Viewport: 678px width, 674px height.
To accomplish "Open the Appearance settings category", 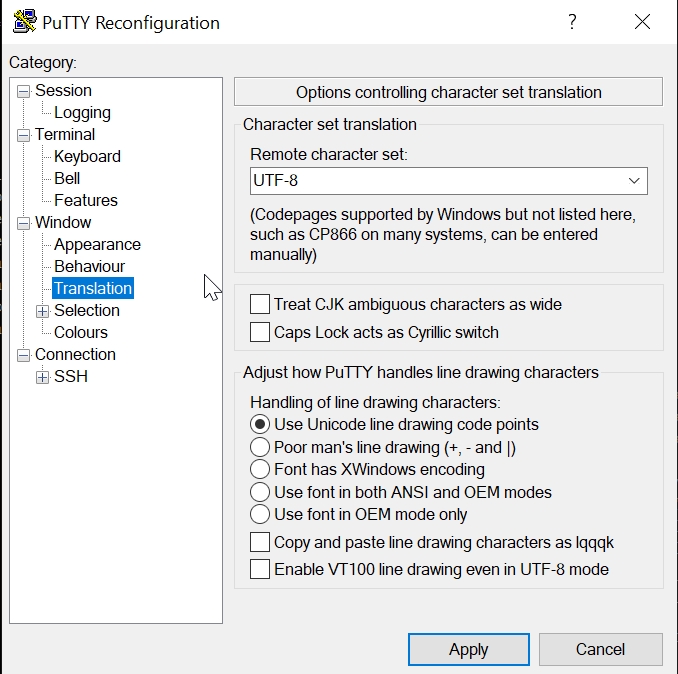I will [x=97, y=244].
